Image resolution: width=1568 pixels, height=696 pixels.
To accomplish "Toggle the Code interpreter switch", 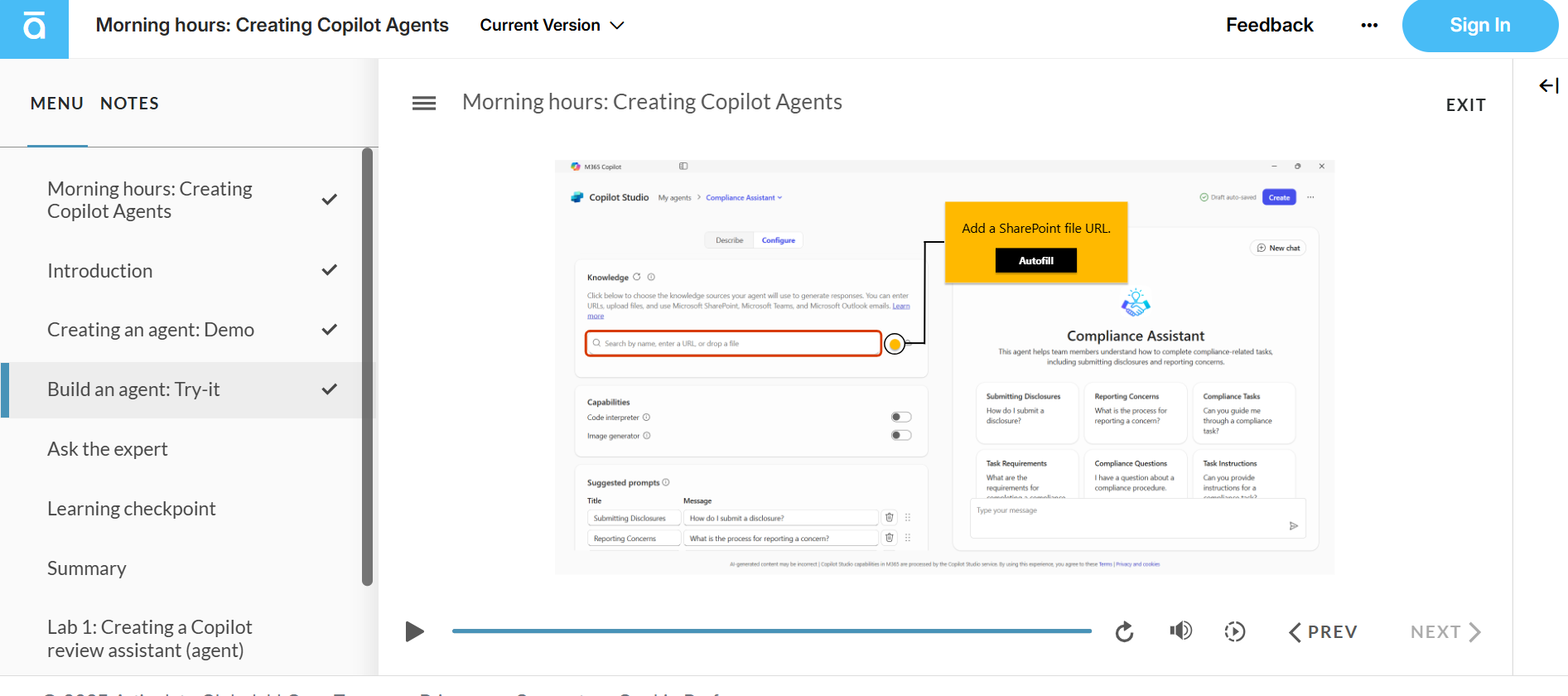I will click(x=901, y=417).
